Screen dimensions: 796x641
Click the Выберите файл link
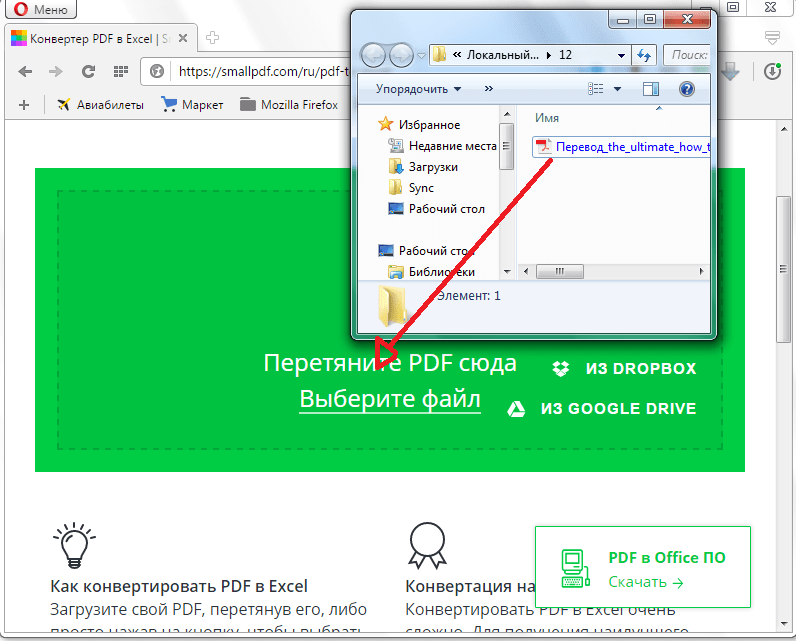[390, 400]
